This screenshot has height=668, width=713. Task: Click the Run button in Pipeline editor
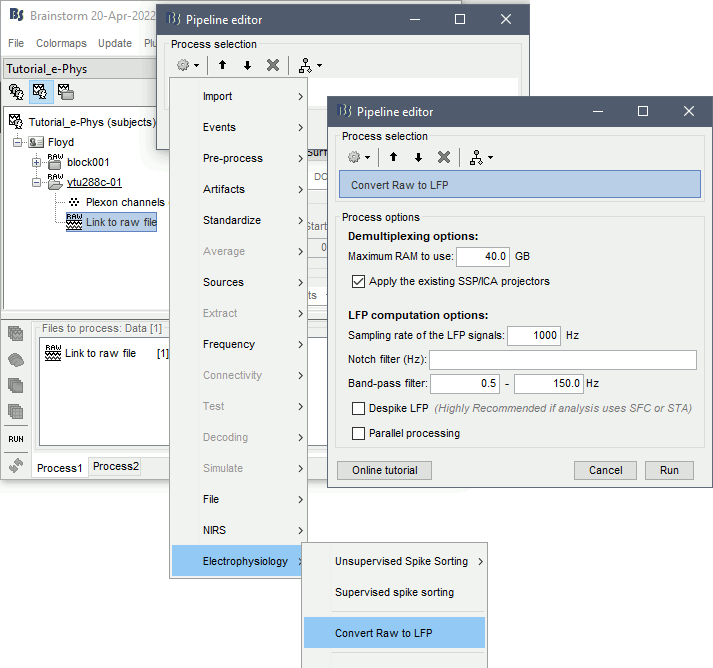tap(669, 470)
